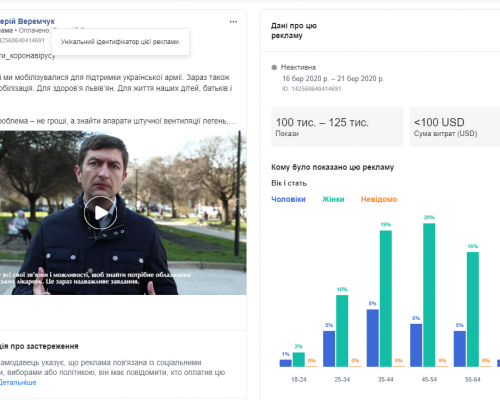
Task: Click the green 2% bar for 18-24
Action: point(299,360)
